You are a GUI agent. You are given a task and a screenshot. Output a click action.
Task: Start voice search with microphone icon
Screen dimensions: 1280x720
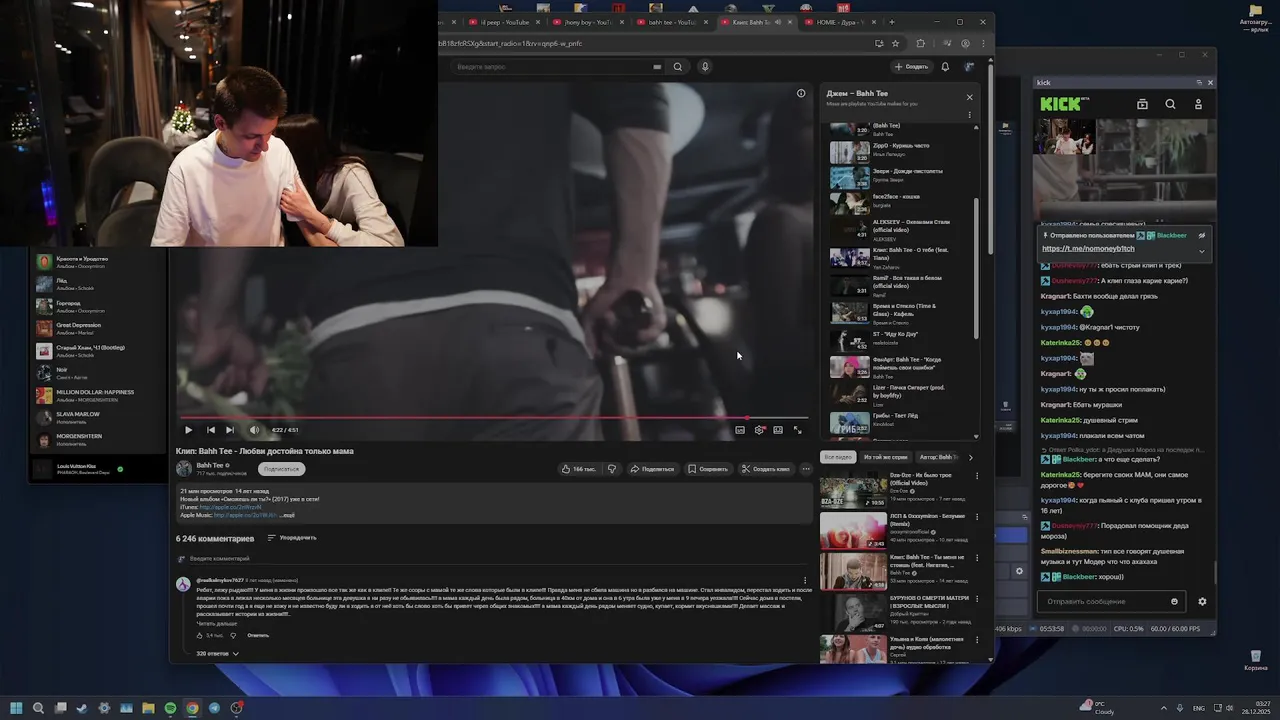pos(705,67)
